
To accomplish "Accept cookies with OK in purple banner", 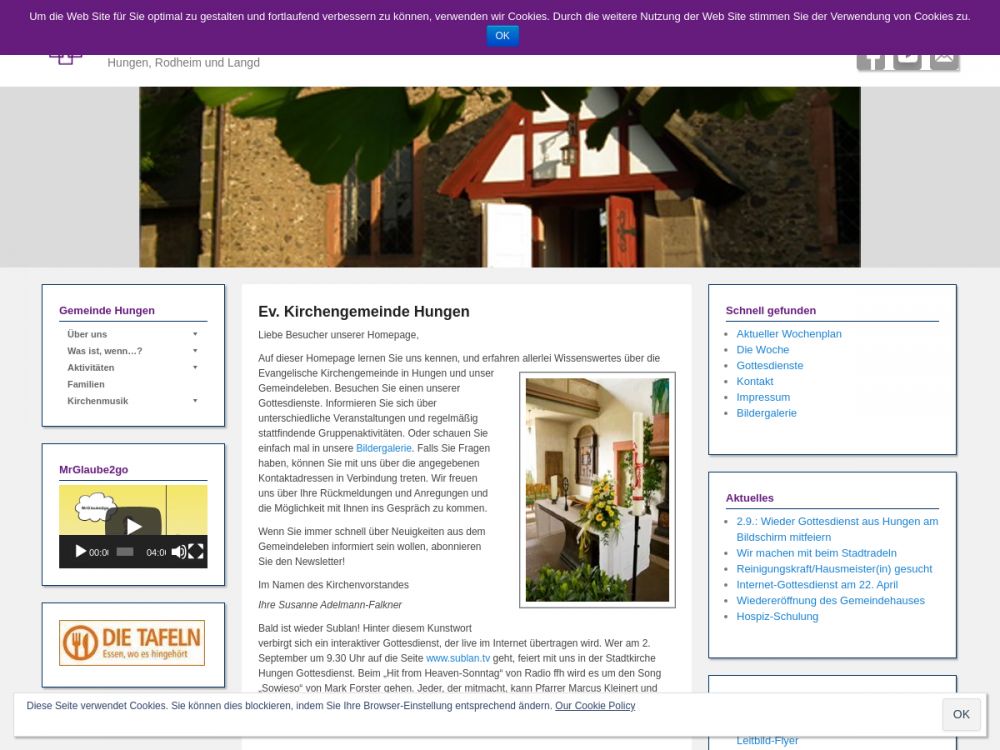I will (502, 36).
